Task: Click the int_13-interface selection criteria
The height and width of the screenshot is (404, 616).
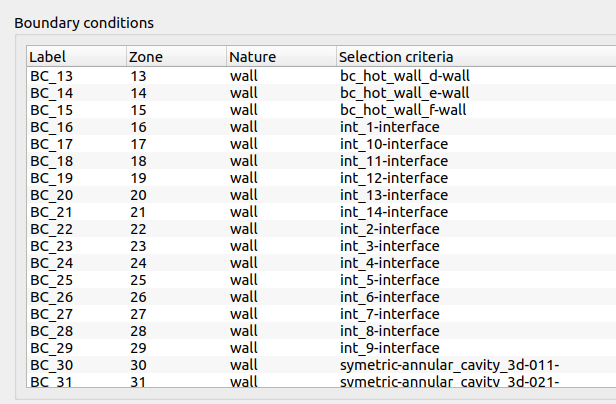Action: coord(394,195)
